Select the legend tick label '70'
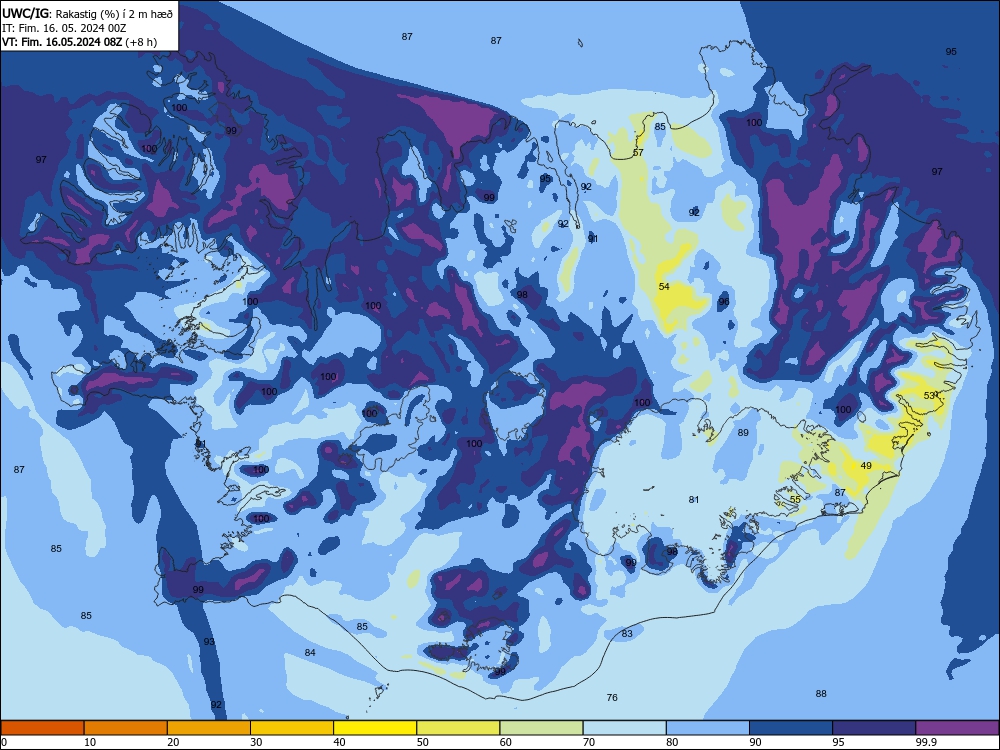The height and width of the screenshot is (750, 1000). pos(589,742)
